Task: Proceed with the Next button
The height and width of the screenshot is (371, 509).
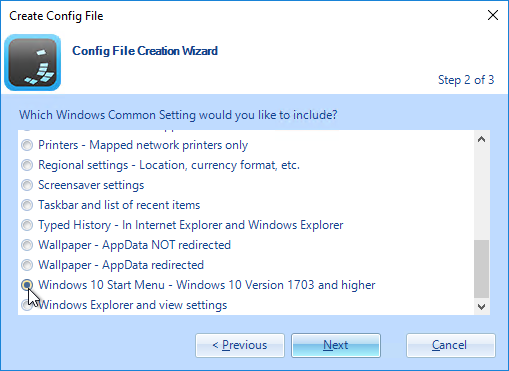Action: pos(336,345)
